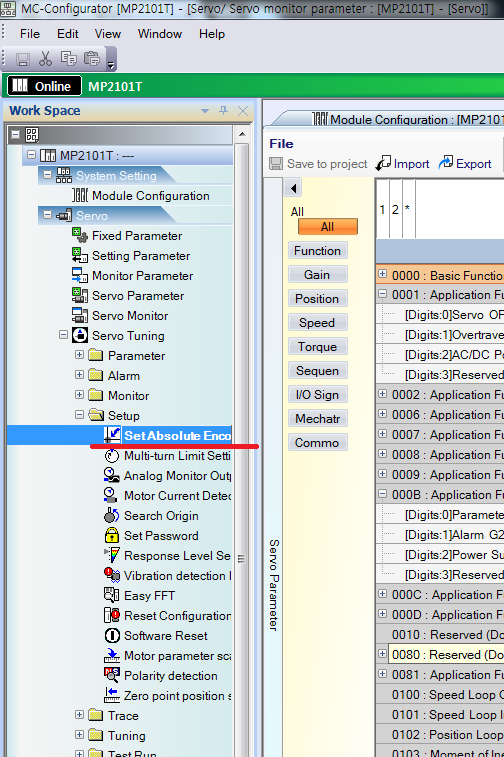Click the Set Absolute Encoder icon
This screenshot has width=504, height=757.
[x=112, y=435]
